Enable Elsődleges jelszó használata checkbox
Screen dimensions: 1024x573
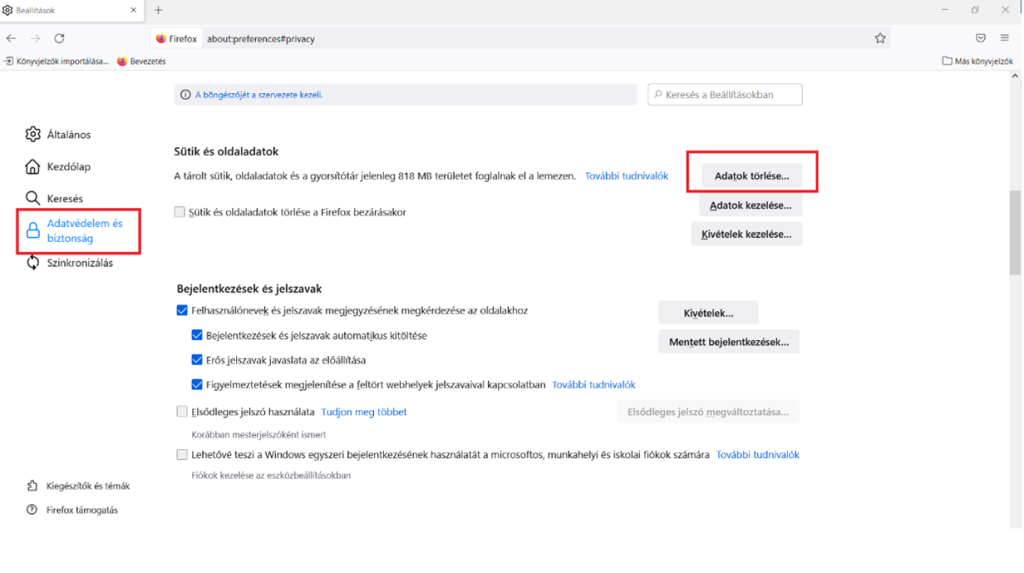point(181,411)
